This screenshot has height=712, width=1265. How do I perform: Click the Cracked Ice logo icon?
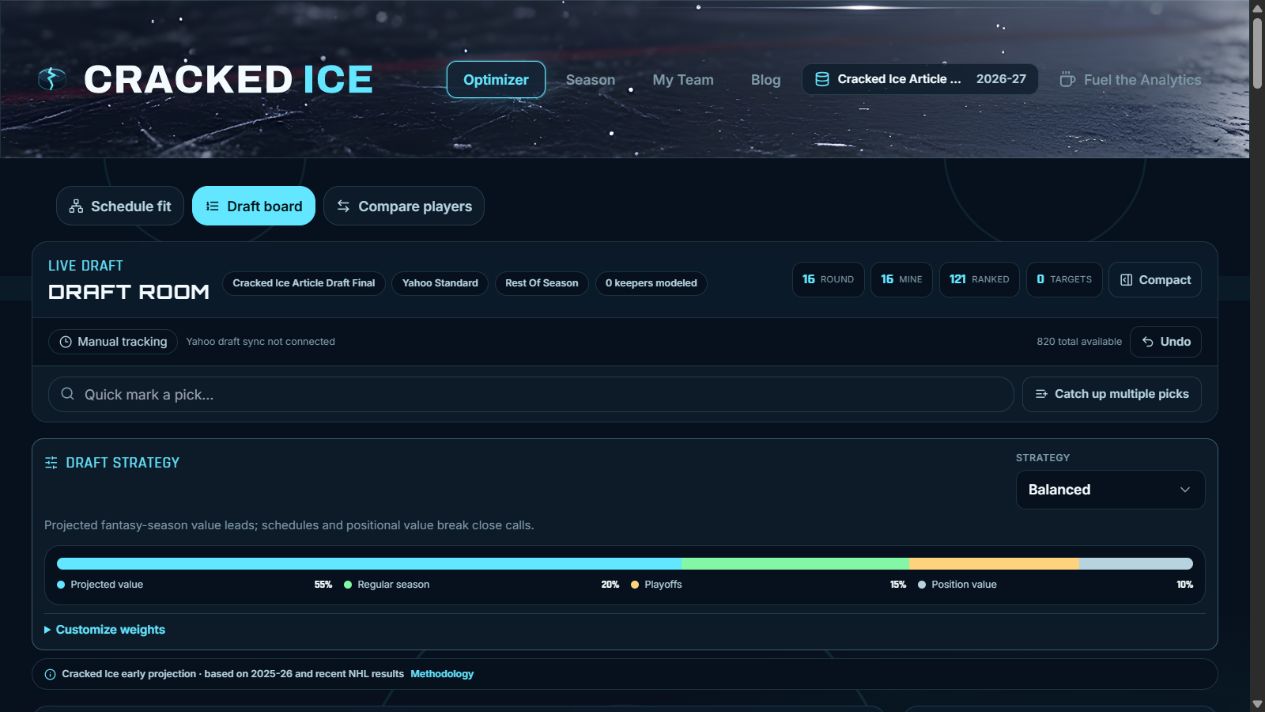(x=52, y=79)
